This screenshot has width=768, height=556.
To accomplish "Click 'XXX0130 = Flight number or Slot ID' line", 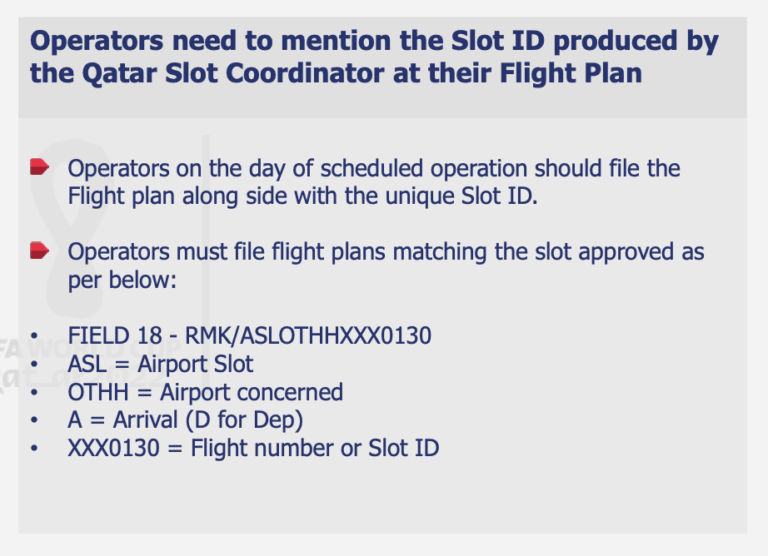I will tap(253, 448).
